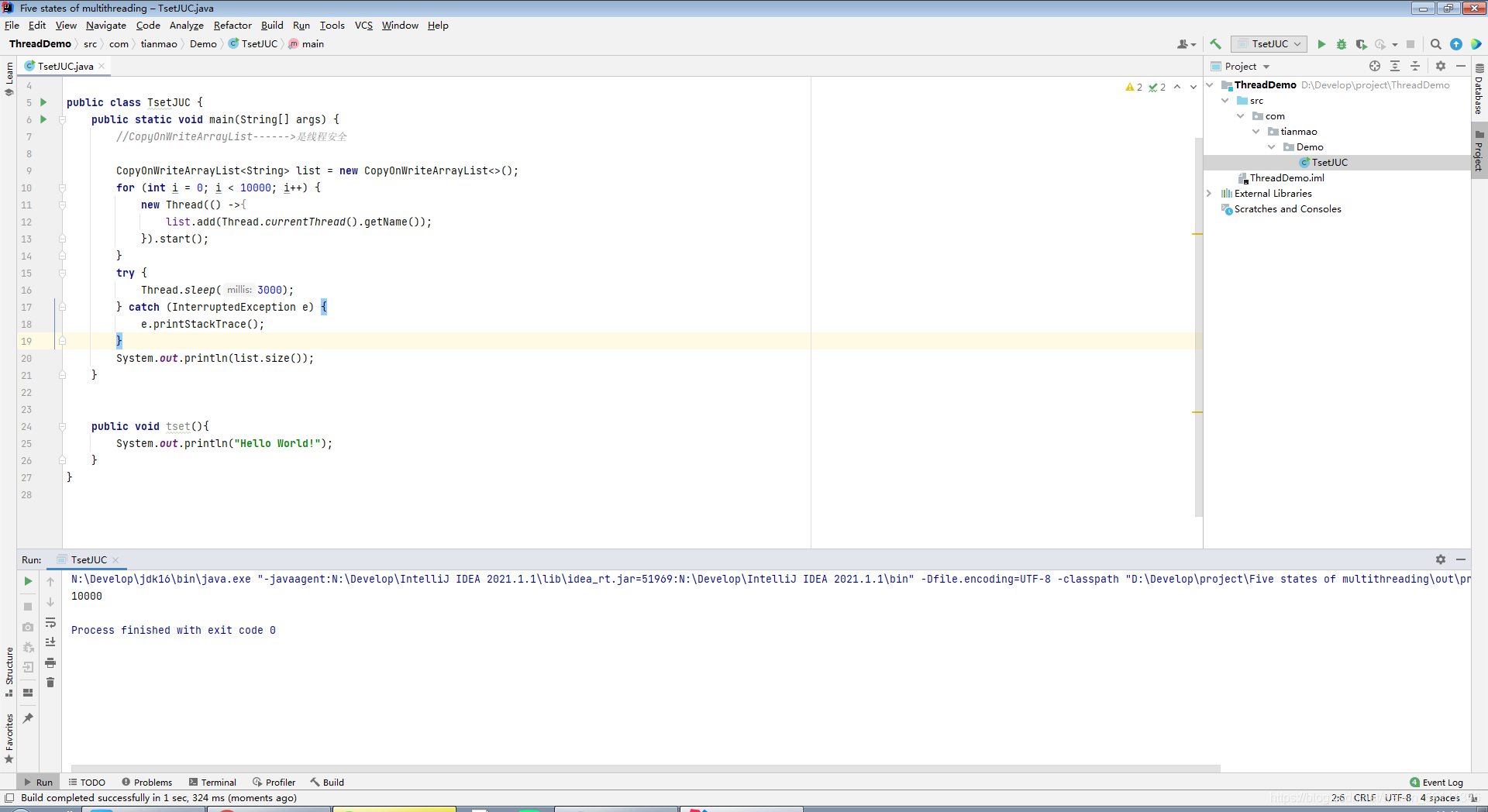
Task: Pin the Run tool window tab
Action: (x=28, y=718)
